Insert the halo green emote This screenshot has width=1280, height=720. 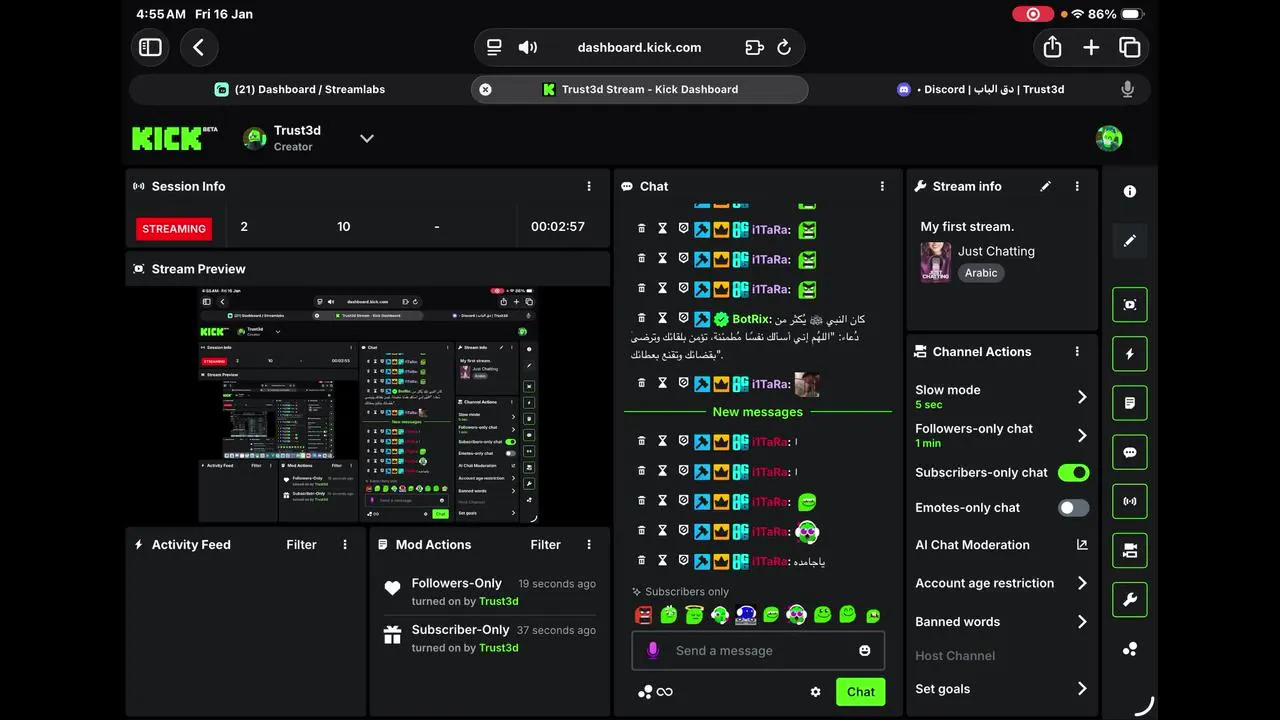pos(694,614)
